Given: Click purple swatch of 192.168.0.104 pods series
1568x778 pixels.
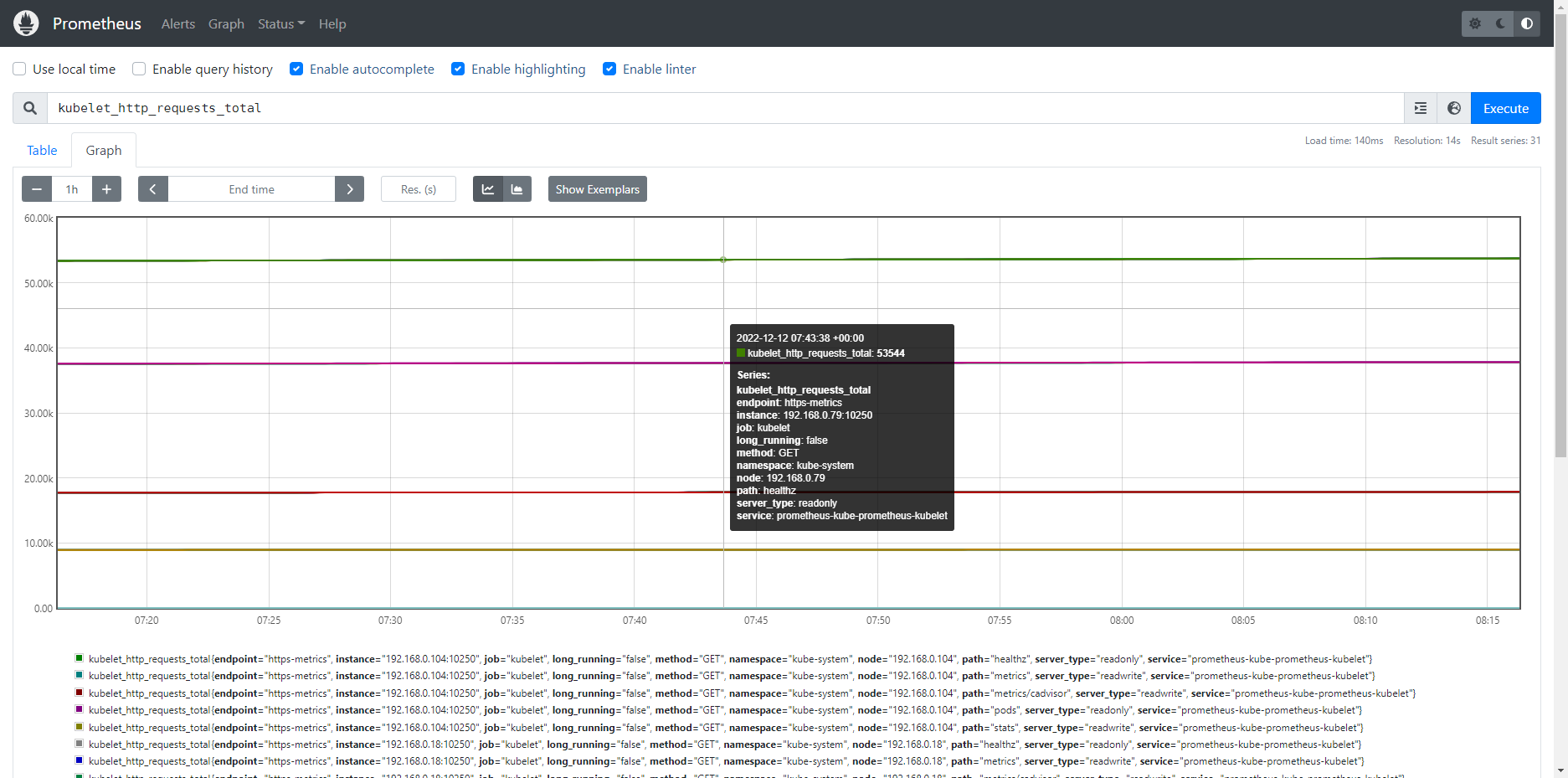Looking at the screenshot, I should coord(79,709).
